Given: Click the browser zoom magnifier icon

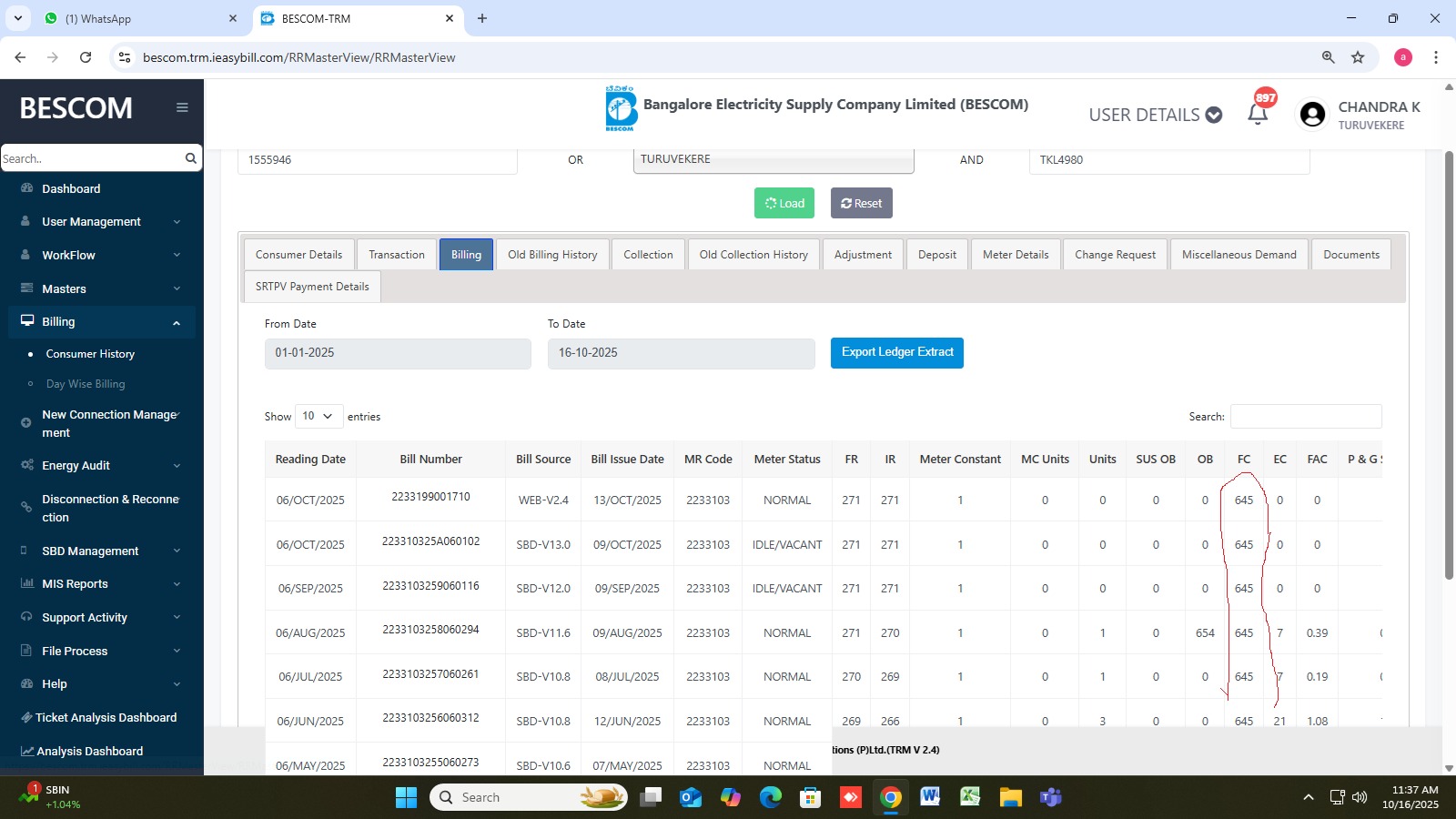Looking at the screenshot, I should pos(1328,57).
